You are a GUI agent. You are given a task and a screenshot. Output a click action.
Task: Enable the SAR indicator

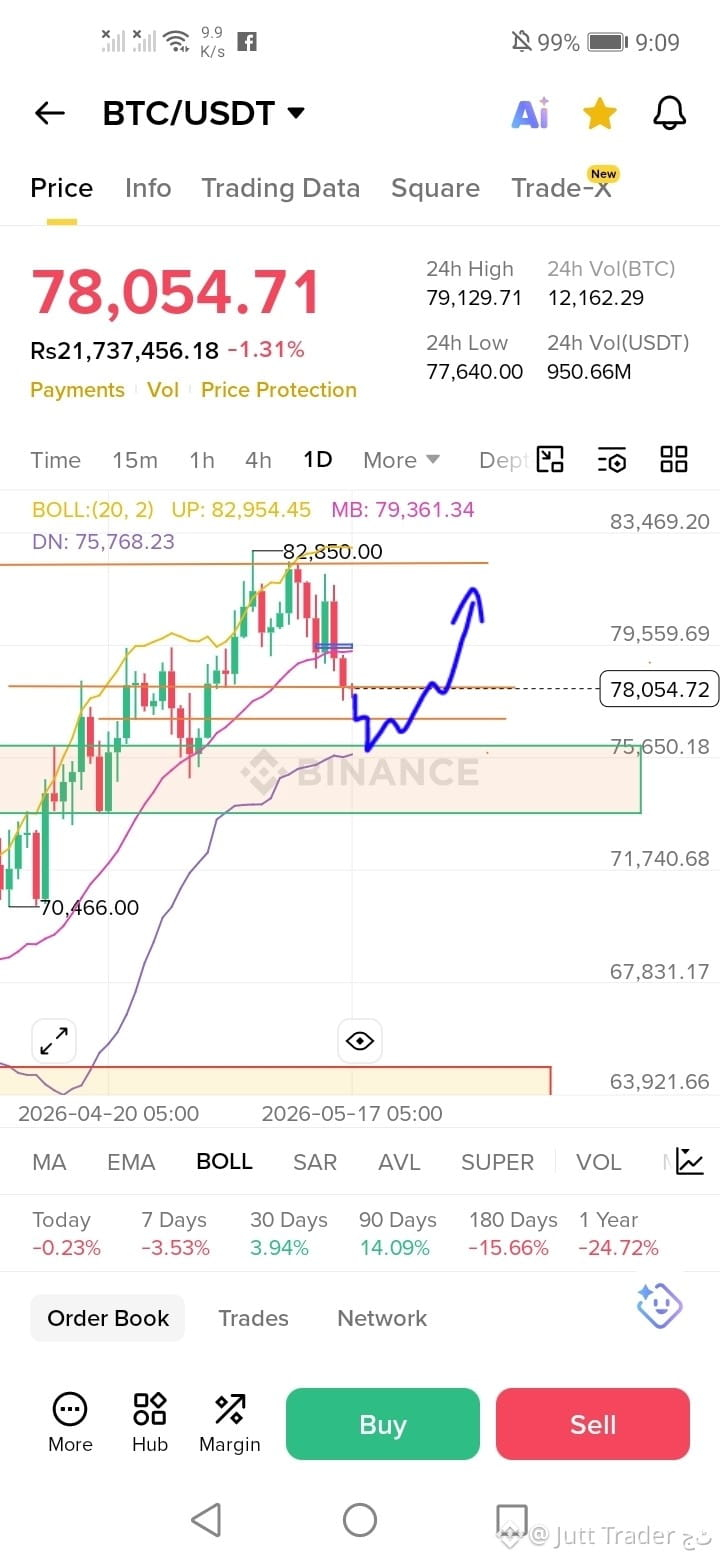(315, 1162)
